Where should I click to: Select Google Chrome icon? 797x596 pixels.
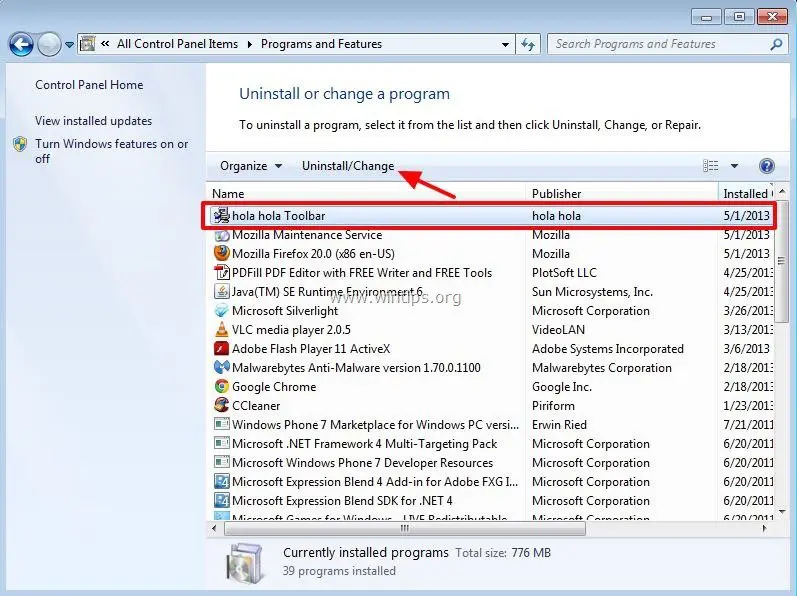tap(222, 387)
